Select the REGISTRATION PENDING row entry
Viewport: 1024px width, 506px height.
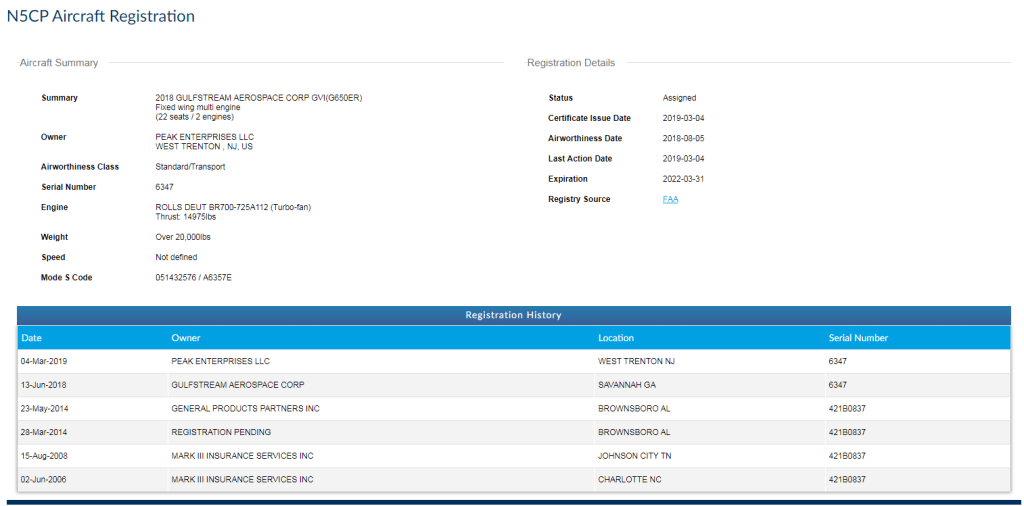click(x=221, y=432)
